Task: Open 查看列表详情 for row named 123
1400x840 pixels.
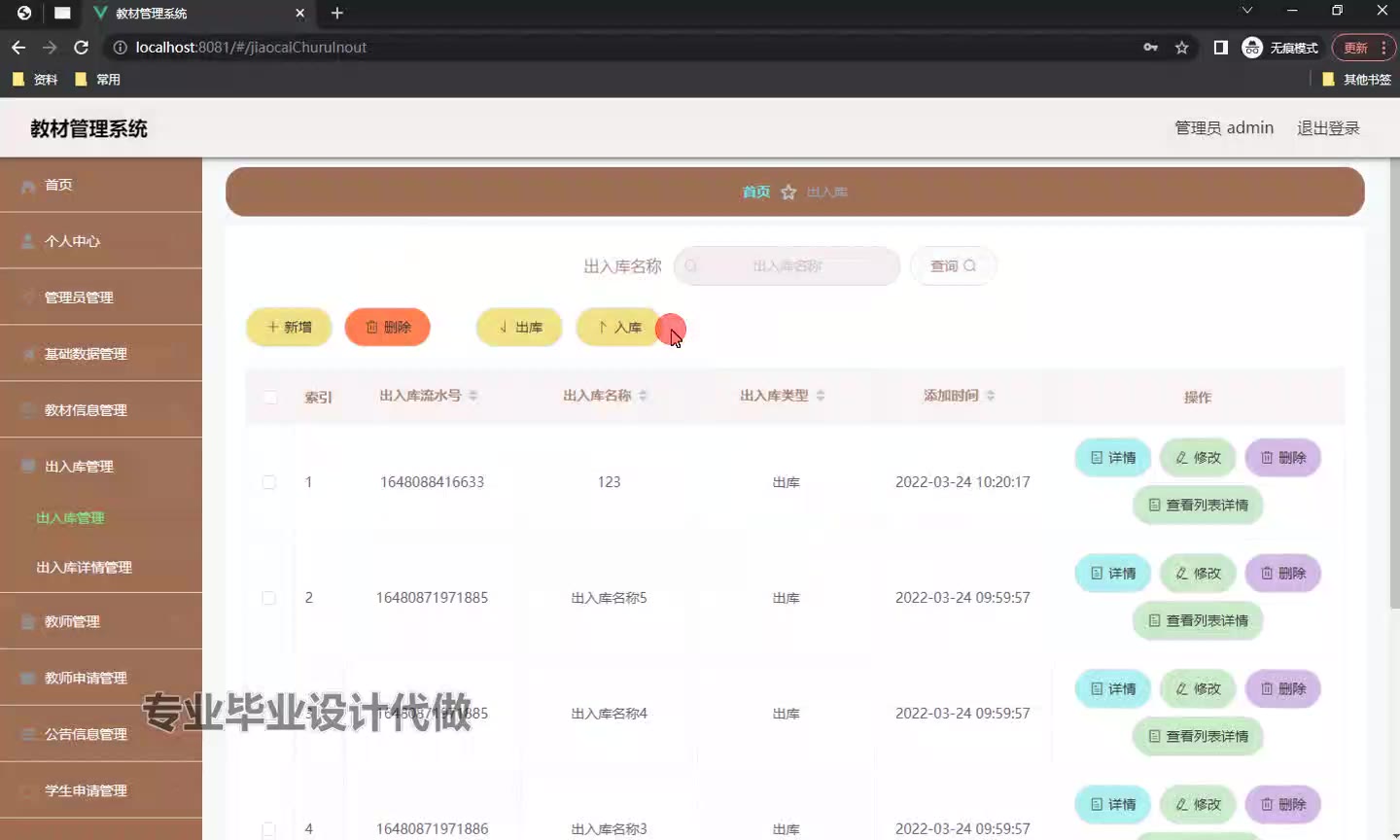Action: [x=1198, y=505]
